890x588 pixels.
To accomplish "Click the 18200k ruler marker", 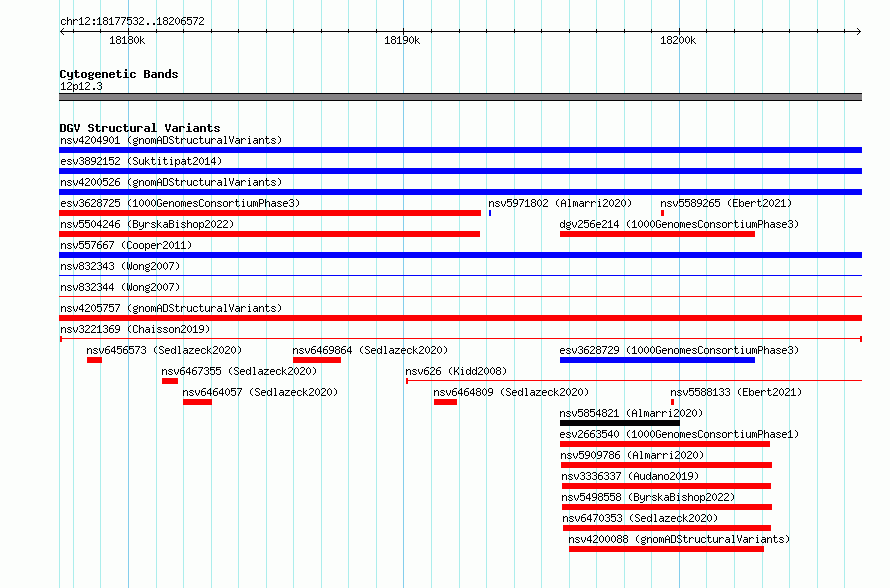I will coord(678,40).
